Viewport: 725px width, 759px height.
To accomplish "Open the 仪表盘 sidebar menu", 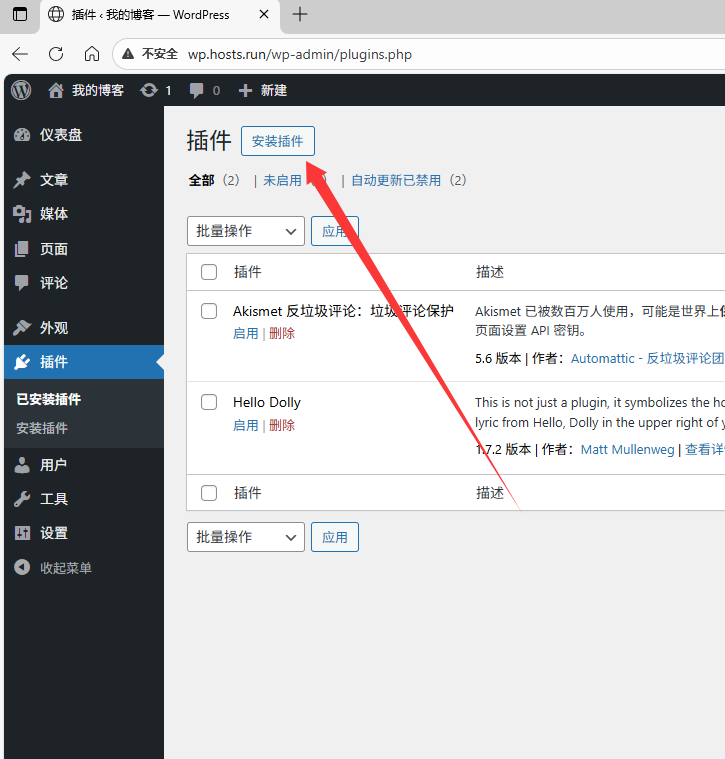I will coord(60,135).
